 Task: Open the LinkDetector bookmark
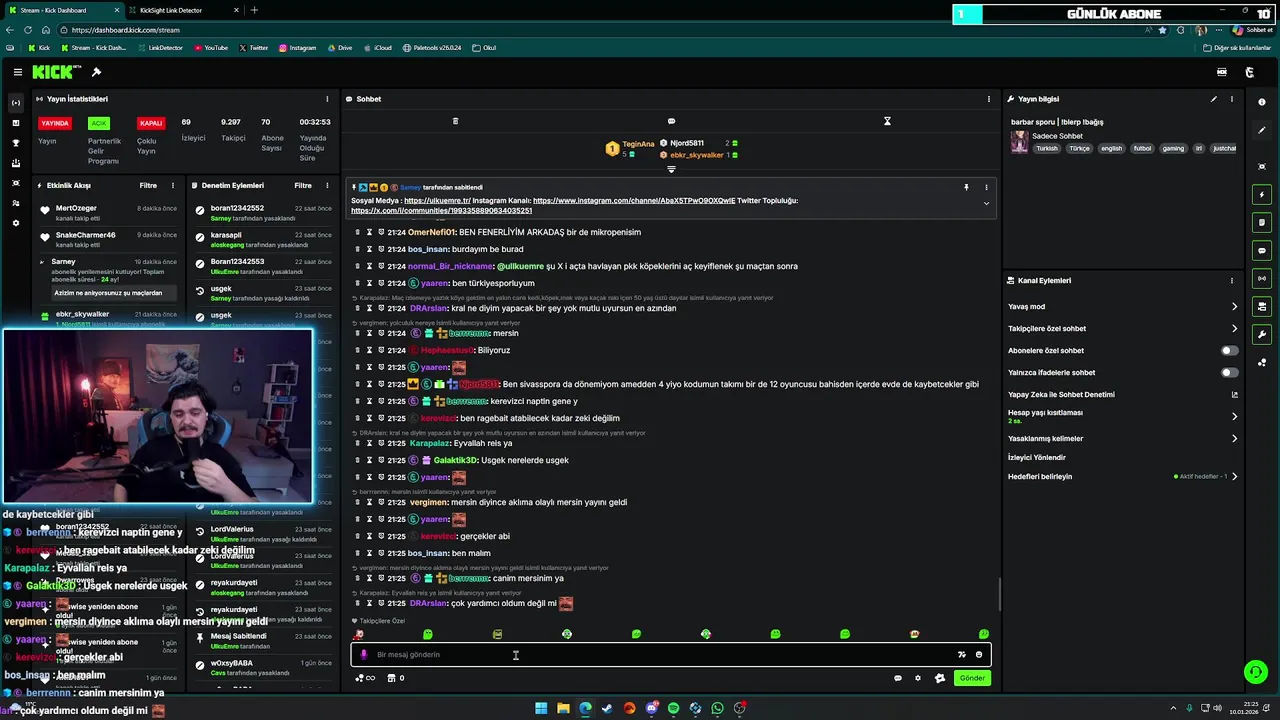160,48
